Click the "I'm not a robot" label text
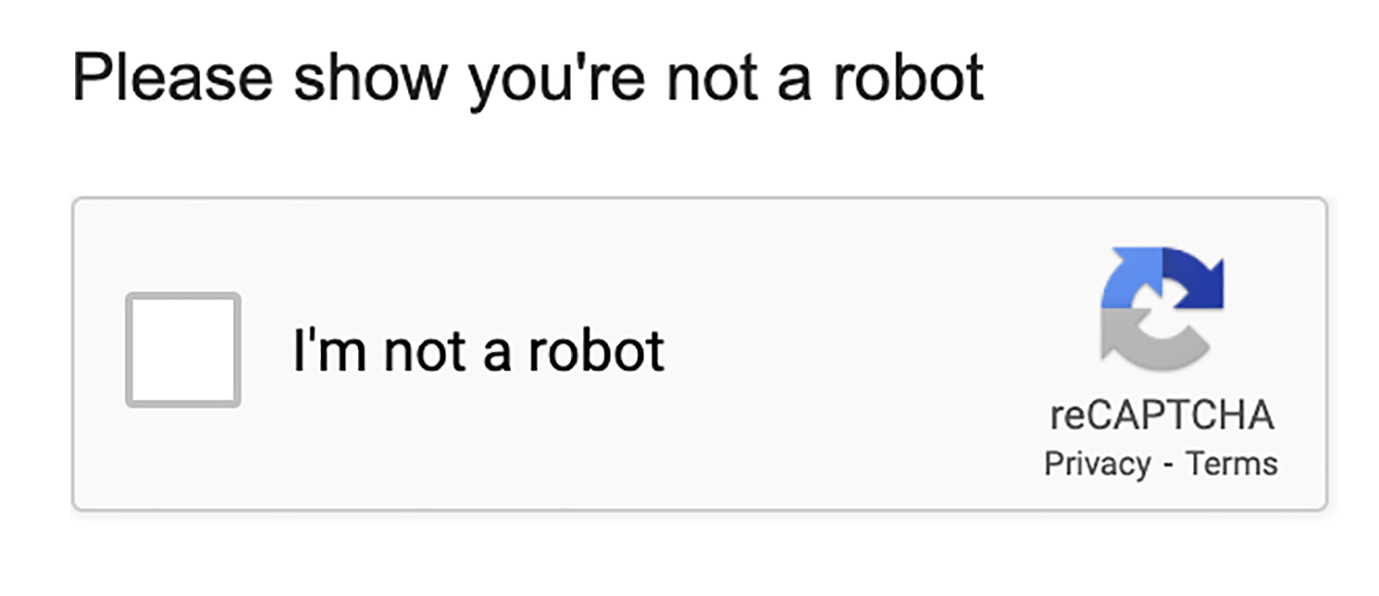Screen dimensions: 1379x596 [x=478, y=350]
